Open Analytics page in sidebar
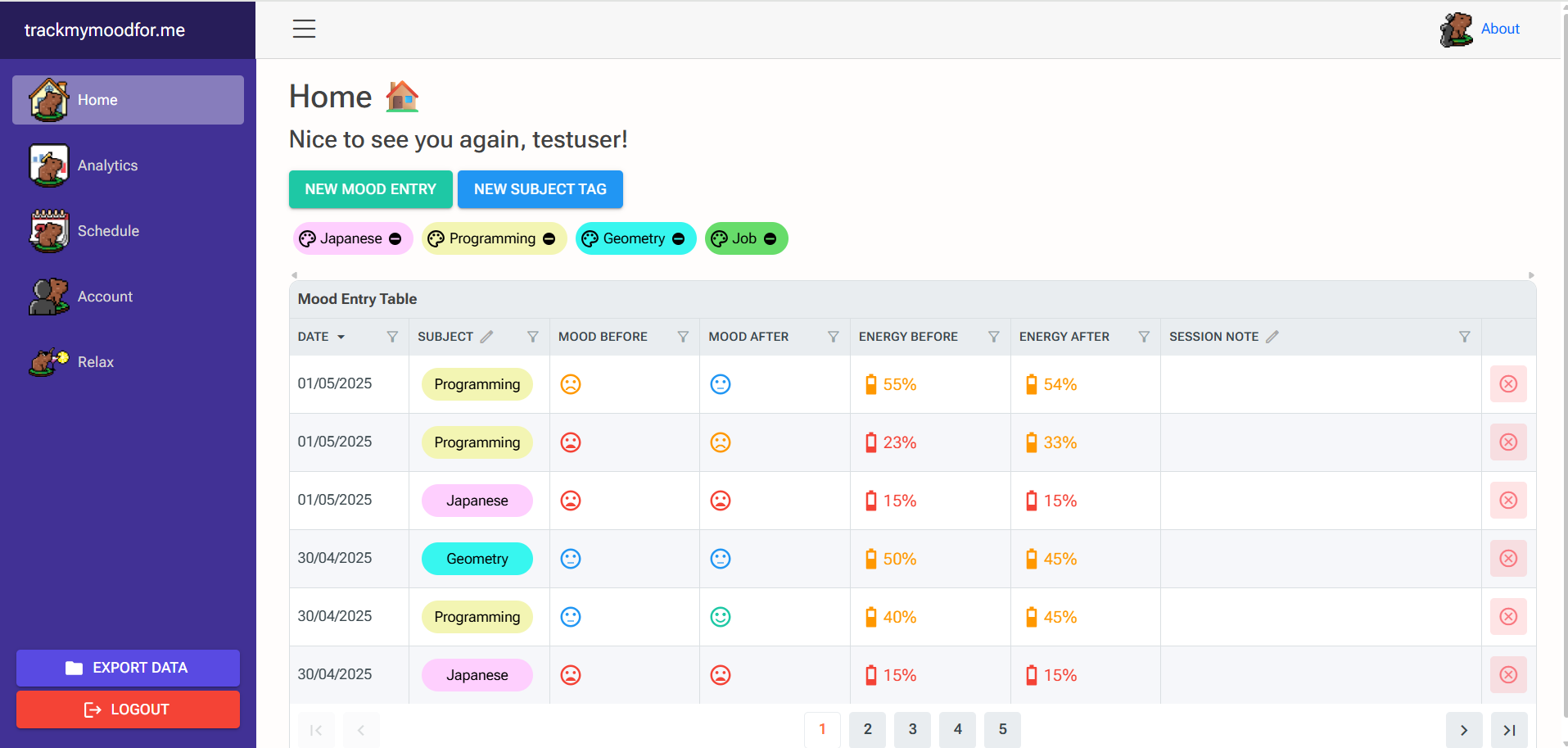The image size is (1568, 748). point(128,165)
